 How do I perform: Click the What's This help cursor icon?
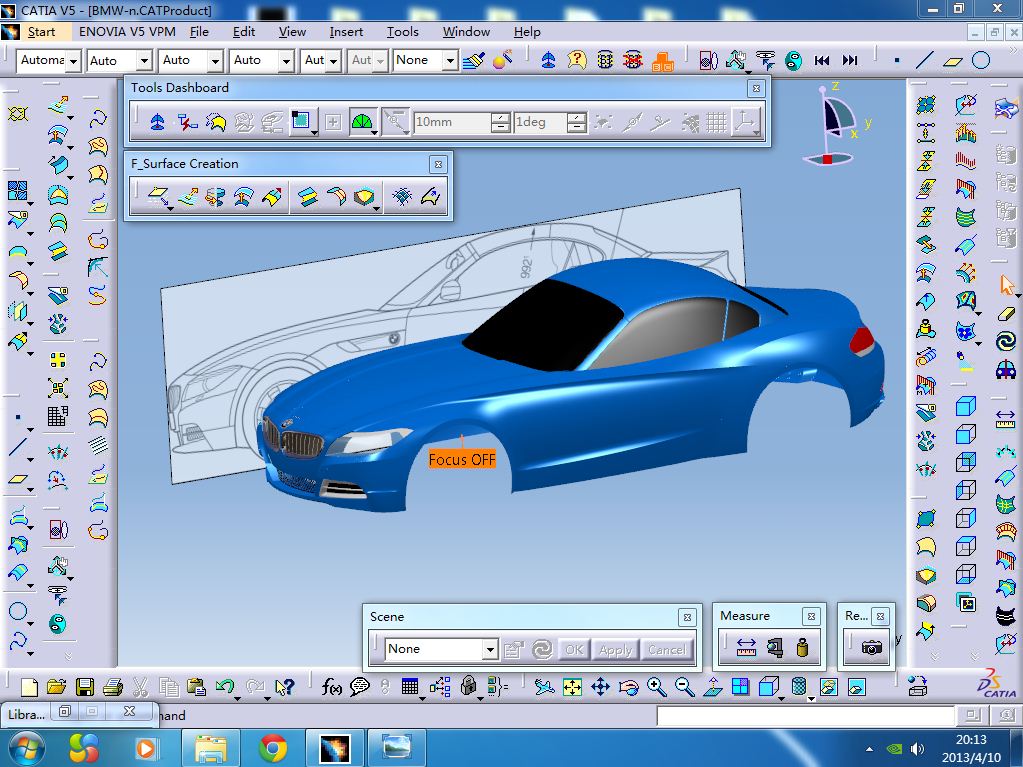[284, 687]
